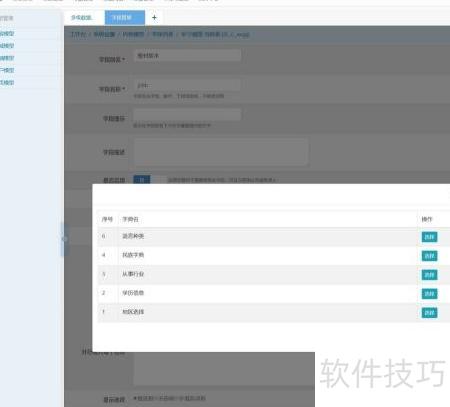Click the 序号 column header
The height and width of the screenshot is (407, 450).
[x=107, y=219]
